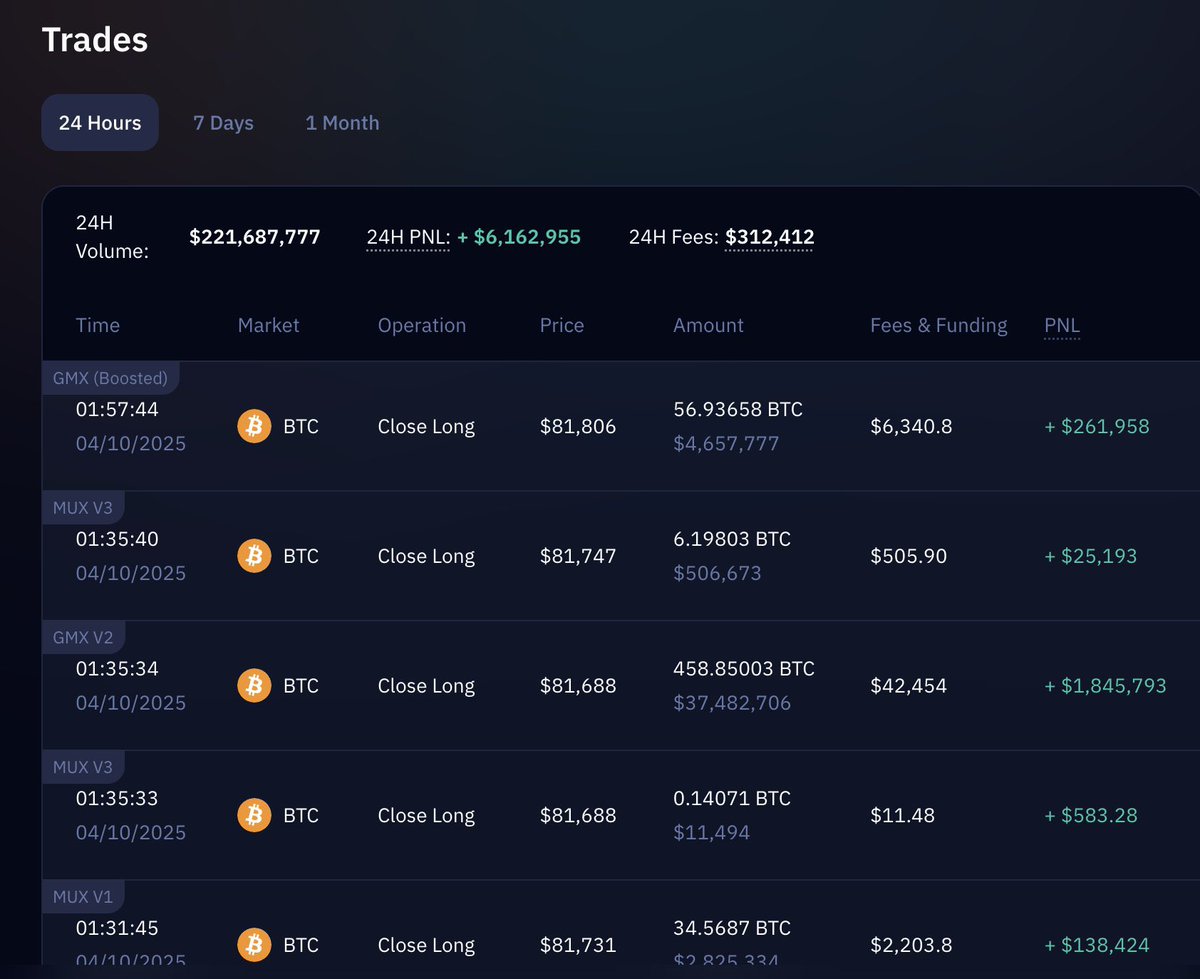1200x979 pixels.
Task: Click the $81,806 price in first row
Action: 578,427
